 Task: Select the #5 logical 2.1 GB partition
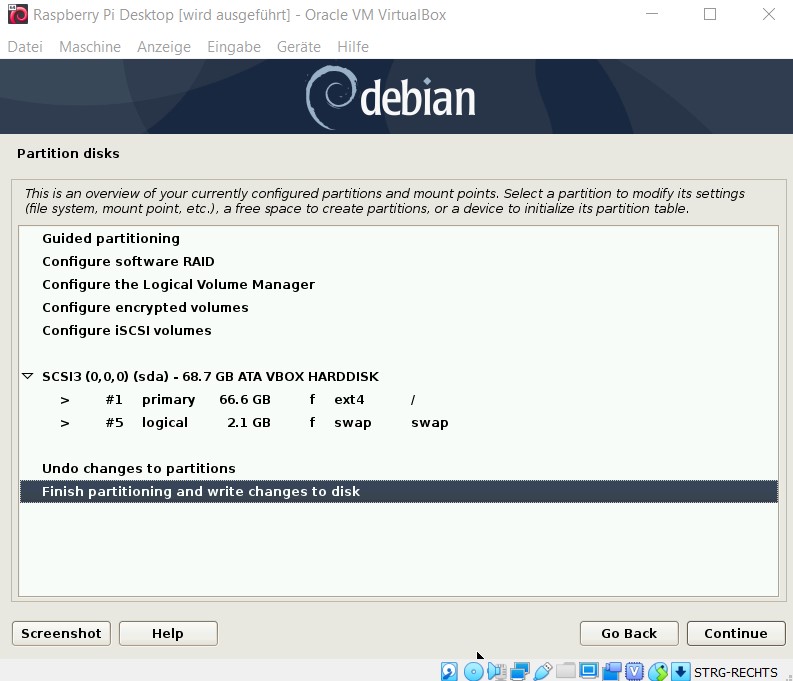point(399,422)
